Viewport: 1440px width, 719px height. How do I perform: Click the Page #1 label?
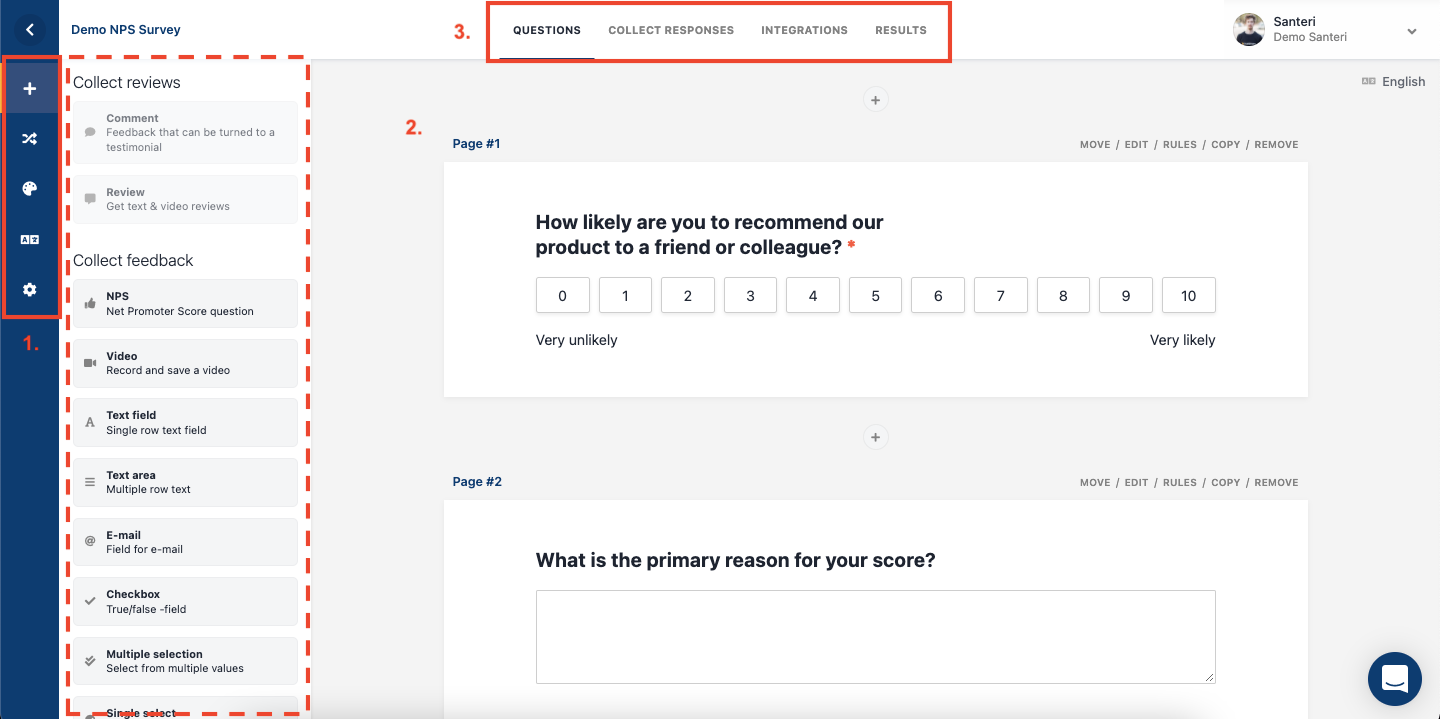[x=476, y=144]
